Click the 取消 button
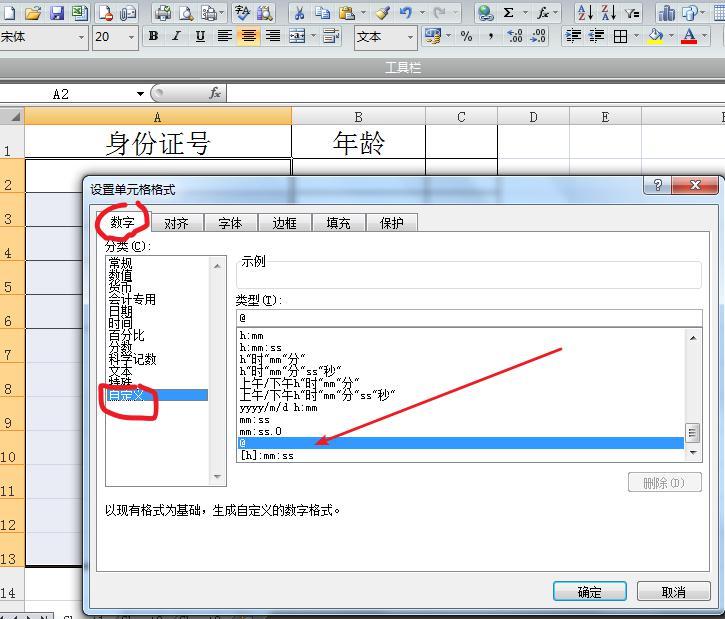725x619 pixels. coord(673,591)
